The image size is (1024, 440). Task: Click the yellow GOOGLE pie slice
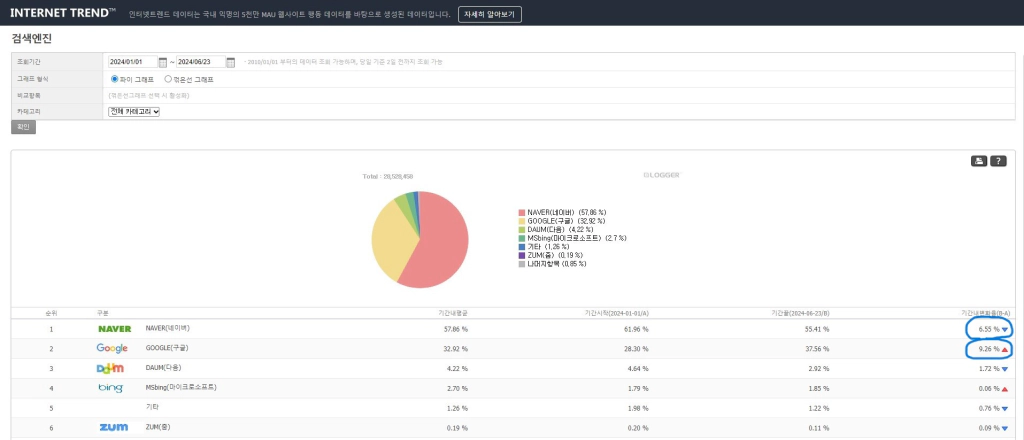[392, 238]
